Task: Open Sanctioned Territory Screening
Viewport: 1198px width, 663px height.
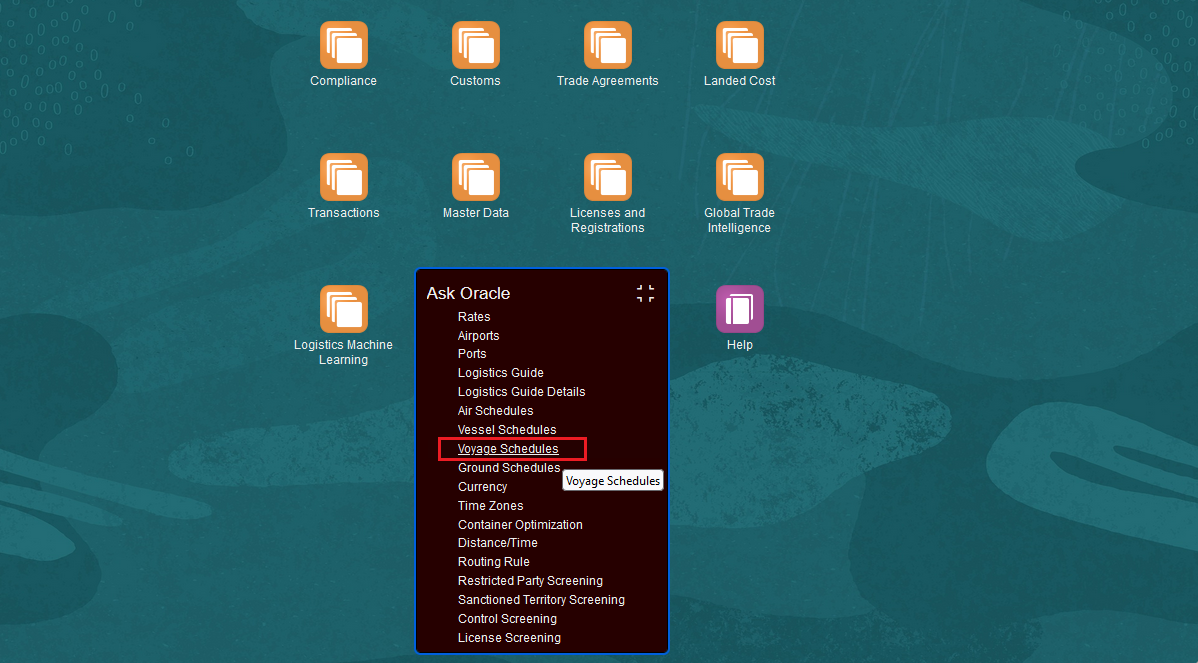Action: tap(541, 600)
